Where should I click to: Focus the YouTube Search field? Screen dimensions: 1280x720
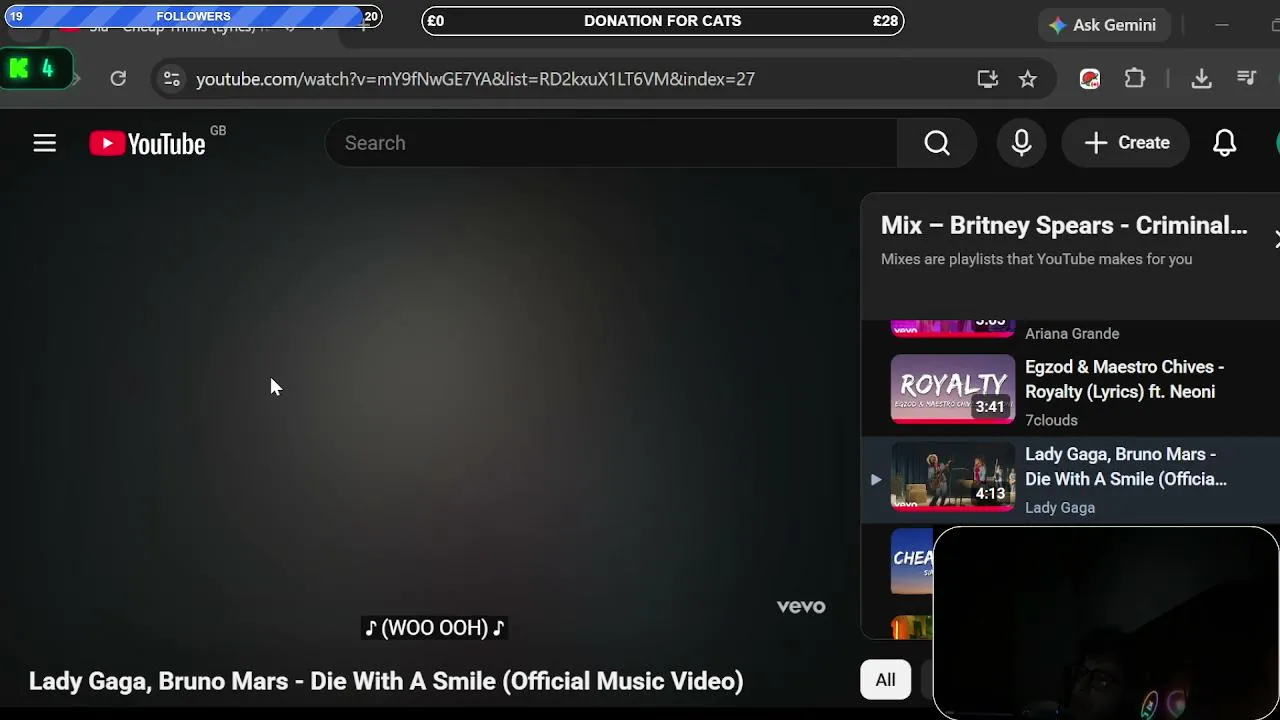click(x=611, y=143)
